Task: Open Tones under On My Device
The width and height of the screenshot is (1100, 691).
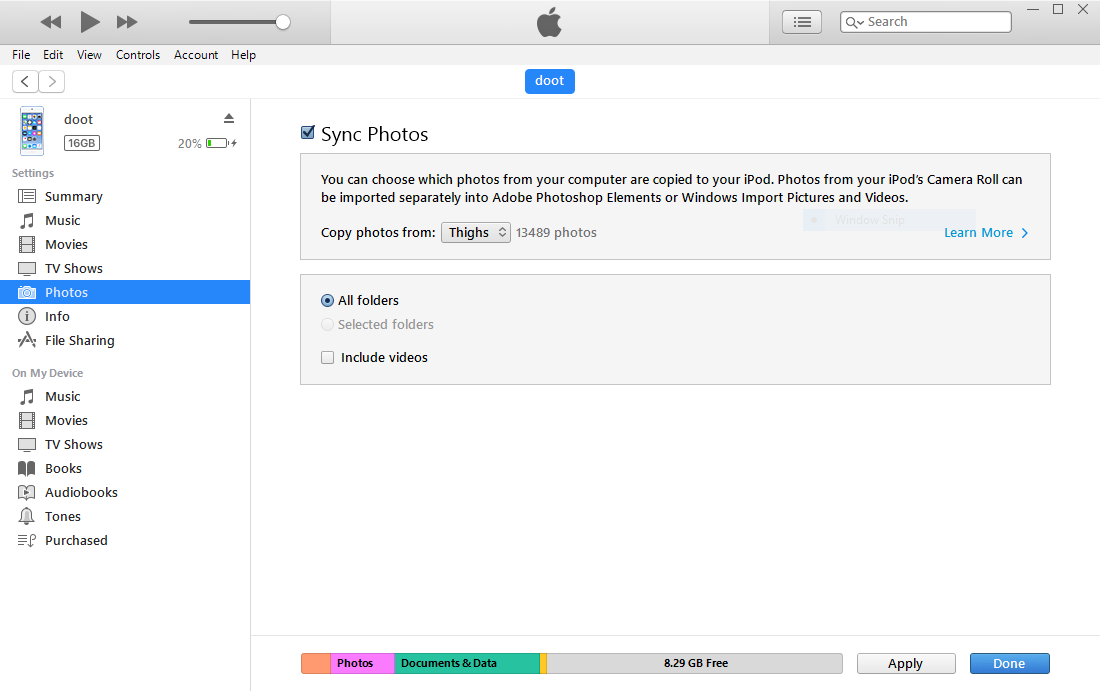Action: (x=62, y=517)
